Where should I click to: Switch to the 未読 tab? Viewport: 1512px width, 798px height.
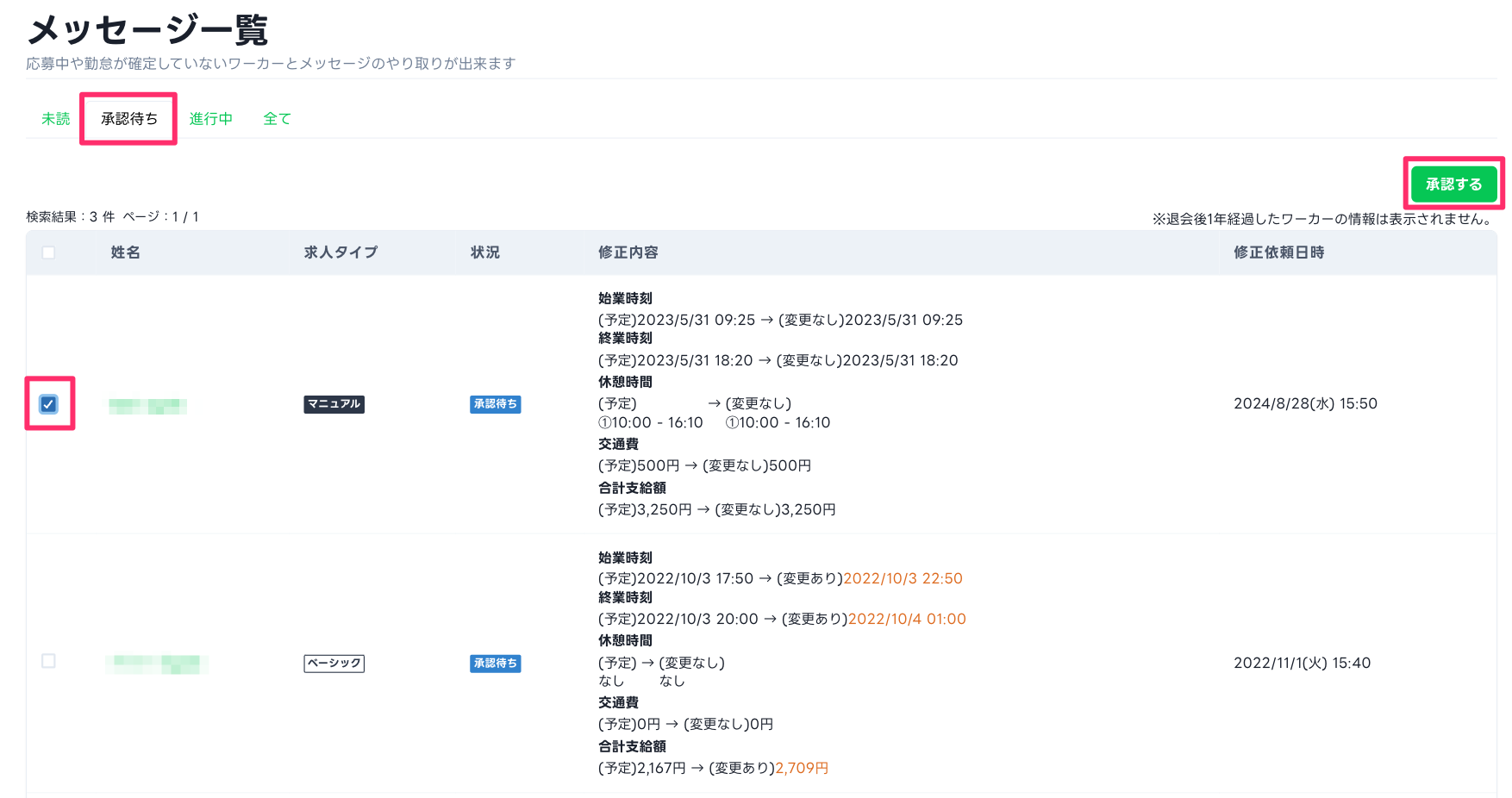(x=55, y=119)
